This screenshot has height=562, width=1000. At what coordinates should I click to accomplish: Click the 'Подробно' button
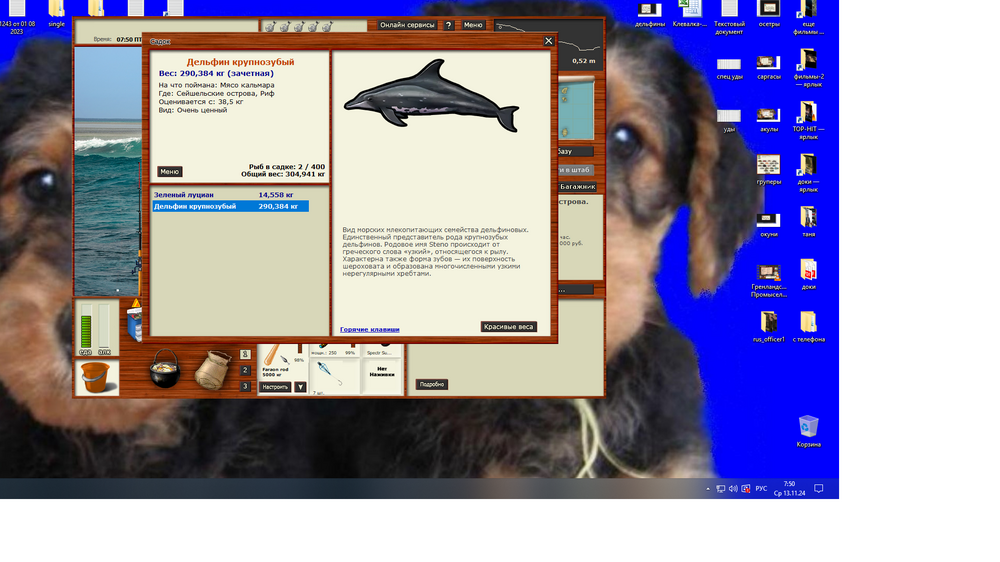coord(432,384)
